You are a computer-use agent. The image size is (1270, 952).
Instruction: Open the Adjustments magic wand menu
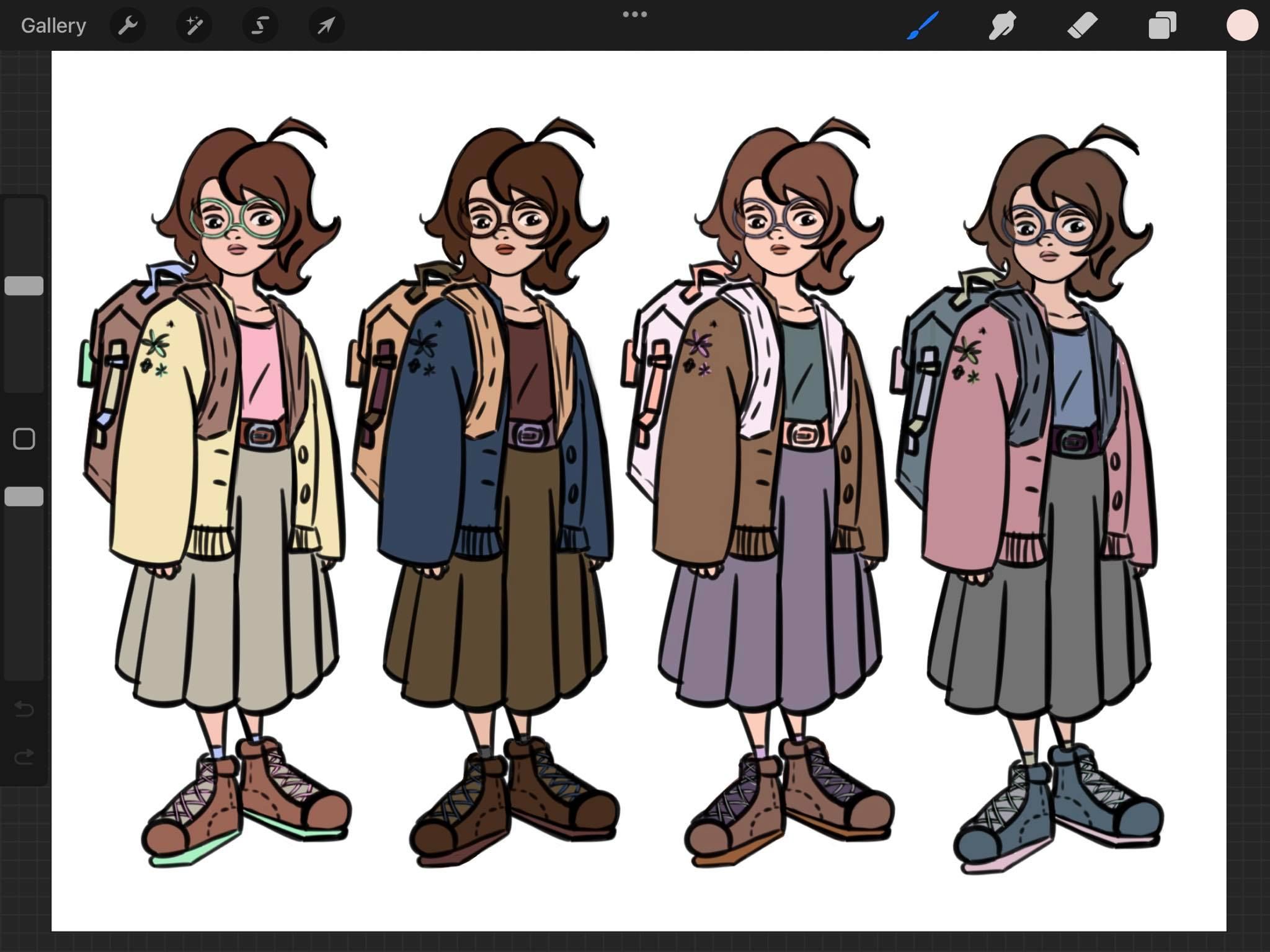[194, 25]
